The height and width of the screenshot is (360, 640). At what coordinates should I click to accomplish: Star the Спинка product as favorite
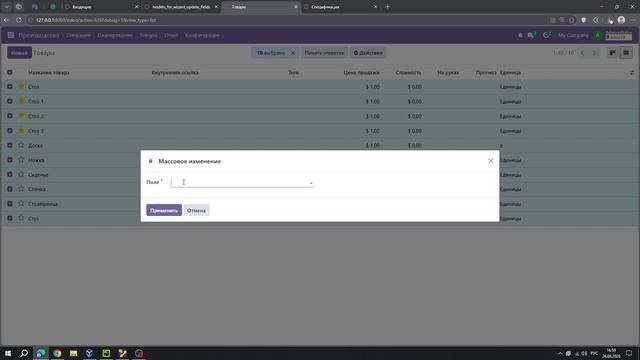click(x=21, y=189)
